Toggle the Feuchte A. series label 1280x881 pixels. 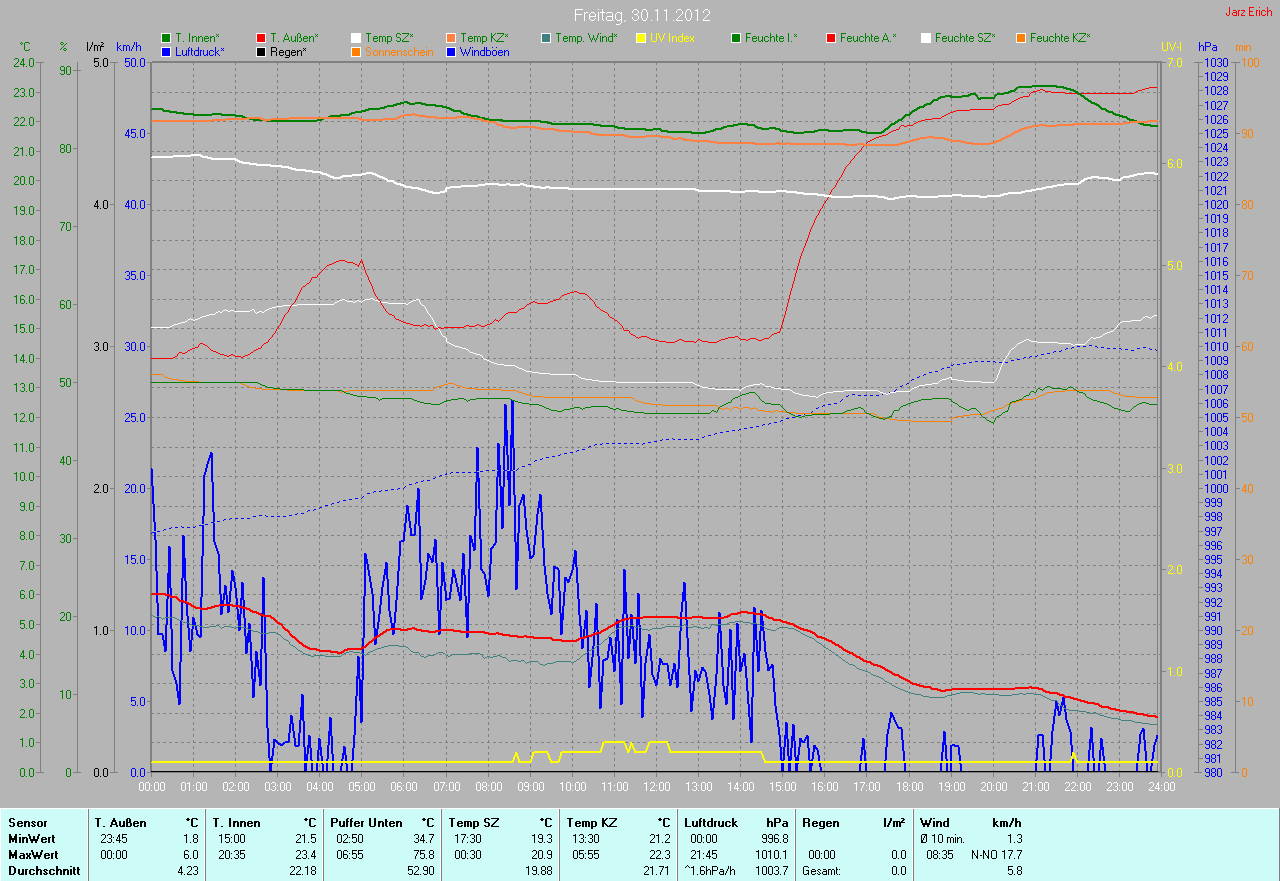point(867,38)
